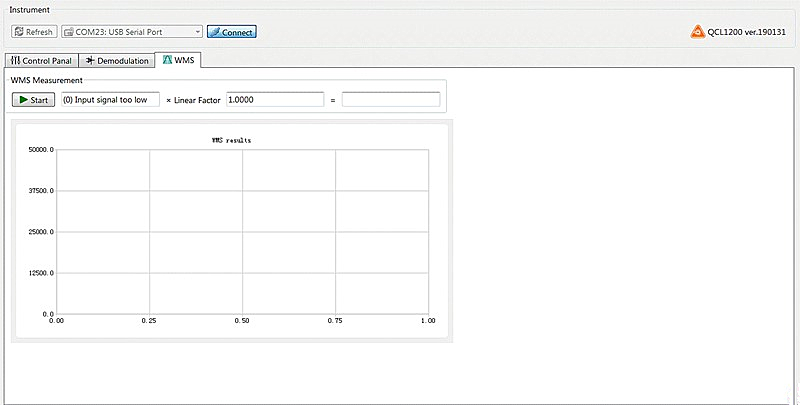Select the WMS tab
This screenshot has height=405, width=800.
coord(178,61)
